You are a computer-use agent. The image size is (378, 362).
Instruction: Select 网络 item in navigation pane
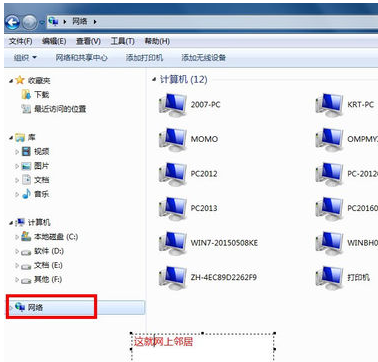pos(76,307)
